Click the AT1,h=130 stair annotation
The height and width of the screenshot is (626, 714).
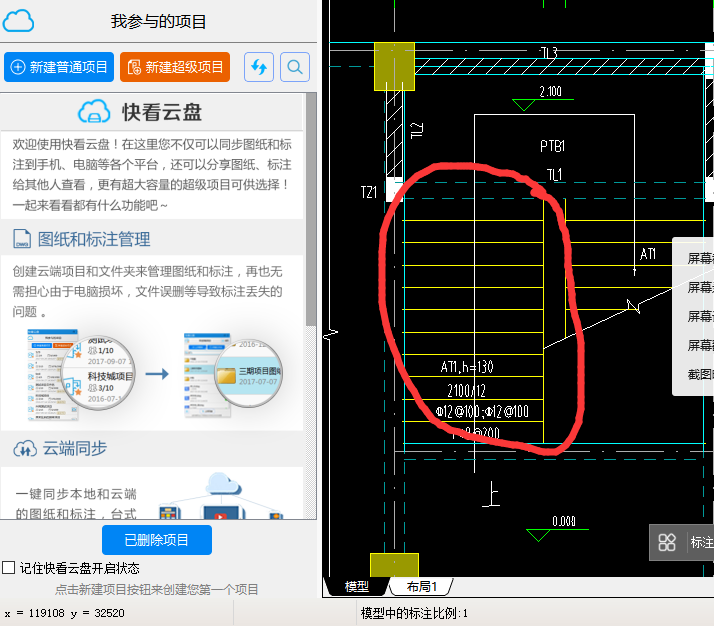pyautogui.click(x=467, y=366)
